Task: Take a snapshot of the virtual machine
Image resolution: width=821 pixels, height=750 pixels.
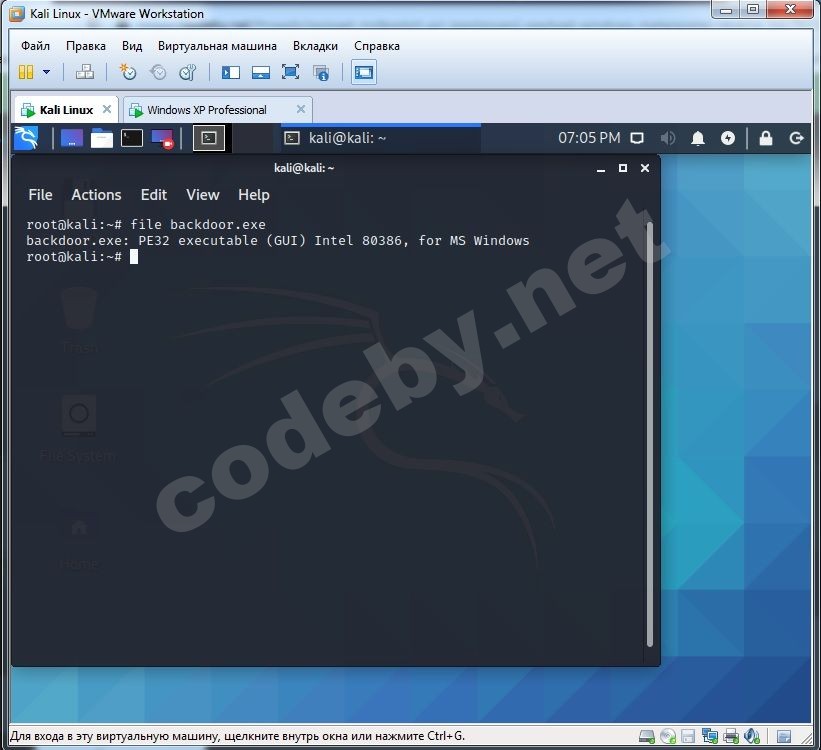Action: pos(127,72)
